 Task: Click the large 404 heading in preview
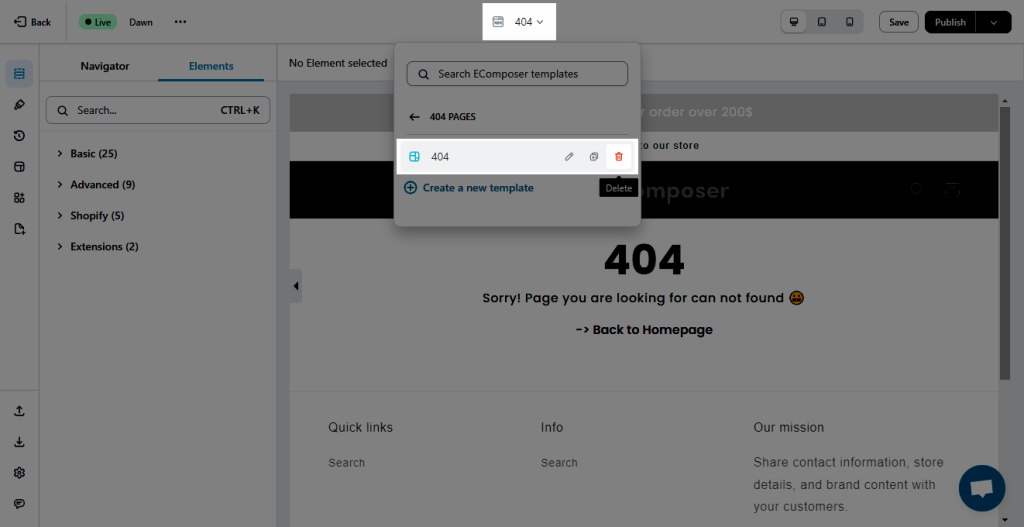(x=644, y=261)
